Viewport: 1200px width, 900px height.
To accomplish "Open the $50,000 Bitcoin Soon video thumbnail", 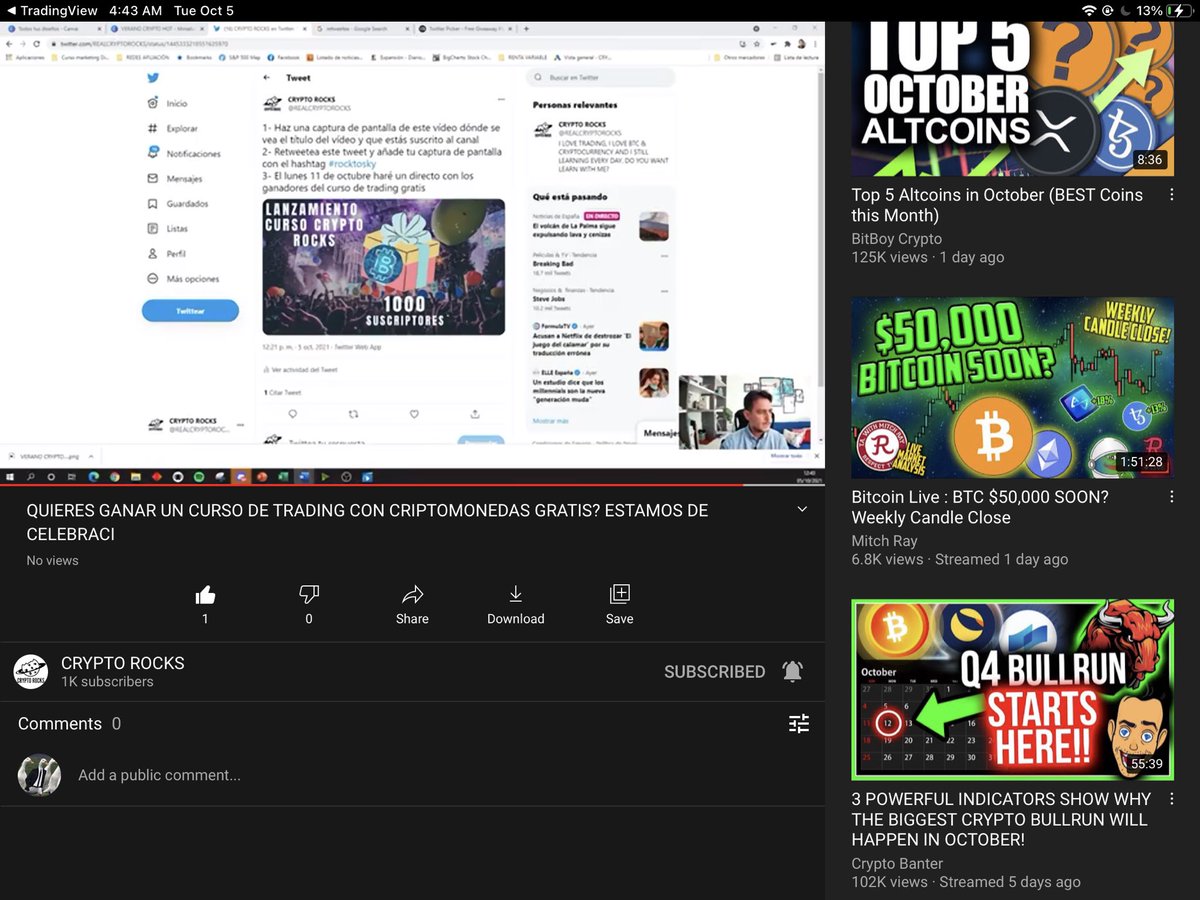I will point(1012,387).
